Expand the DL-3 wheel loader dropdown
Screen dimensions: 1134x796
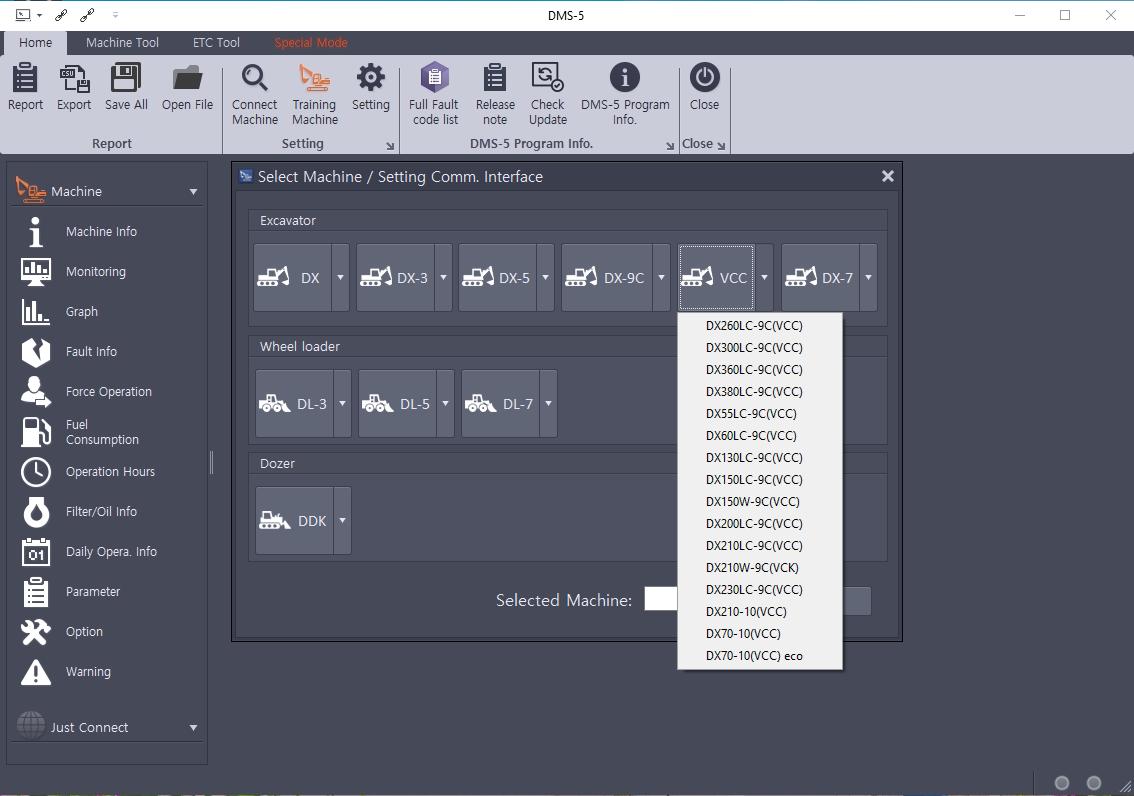(342, 403)
